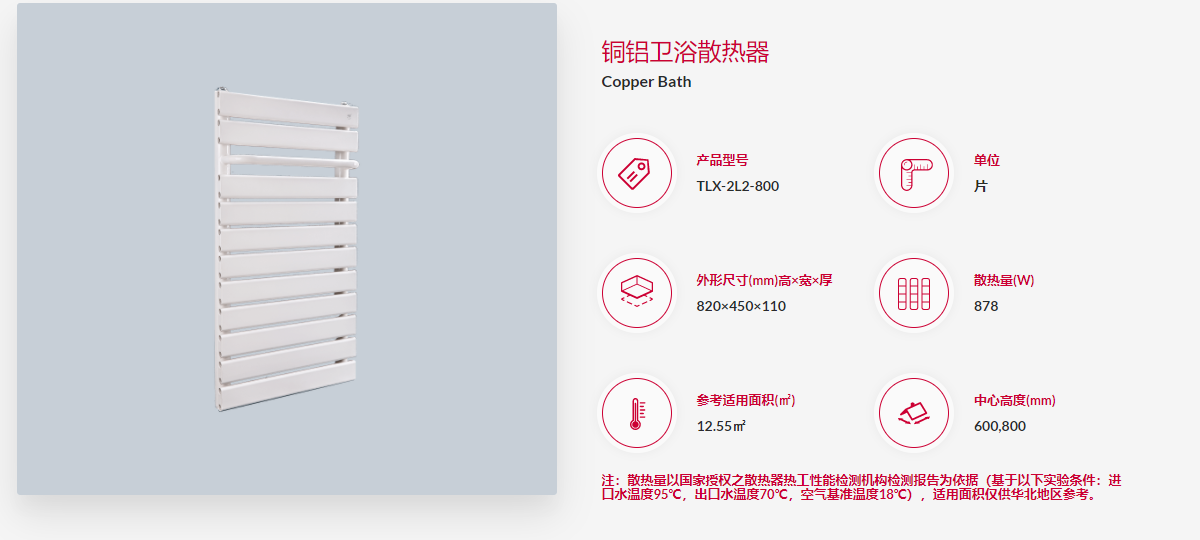The image size is (1200, 540).
Task: Click the model value TLX-2L2-800
Action: click(x=737, y=186)
